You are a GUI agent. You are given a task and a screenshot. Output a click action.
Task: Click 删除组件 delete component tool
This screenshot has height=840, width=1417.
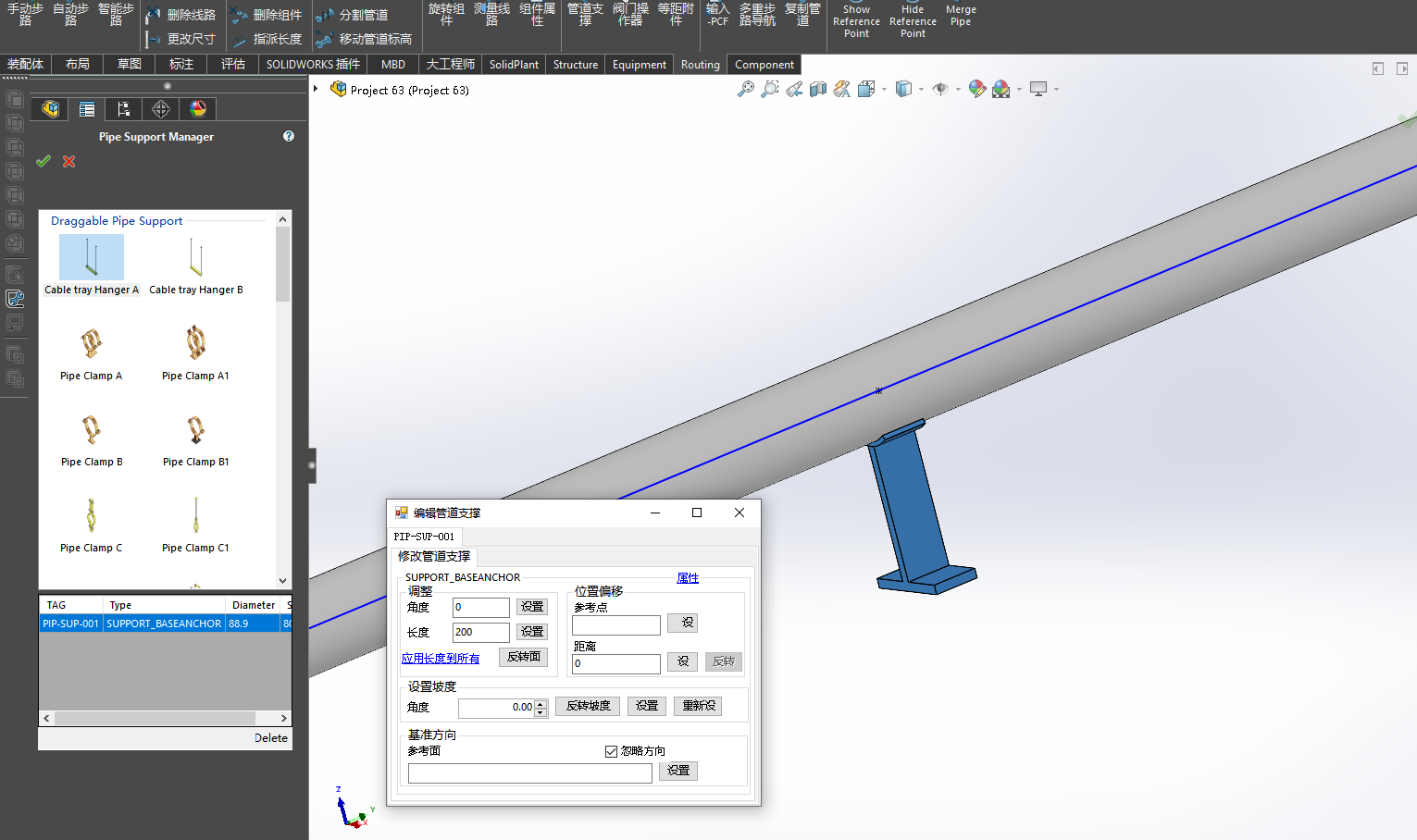click(x=267, y=15)
